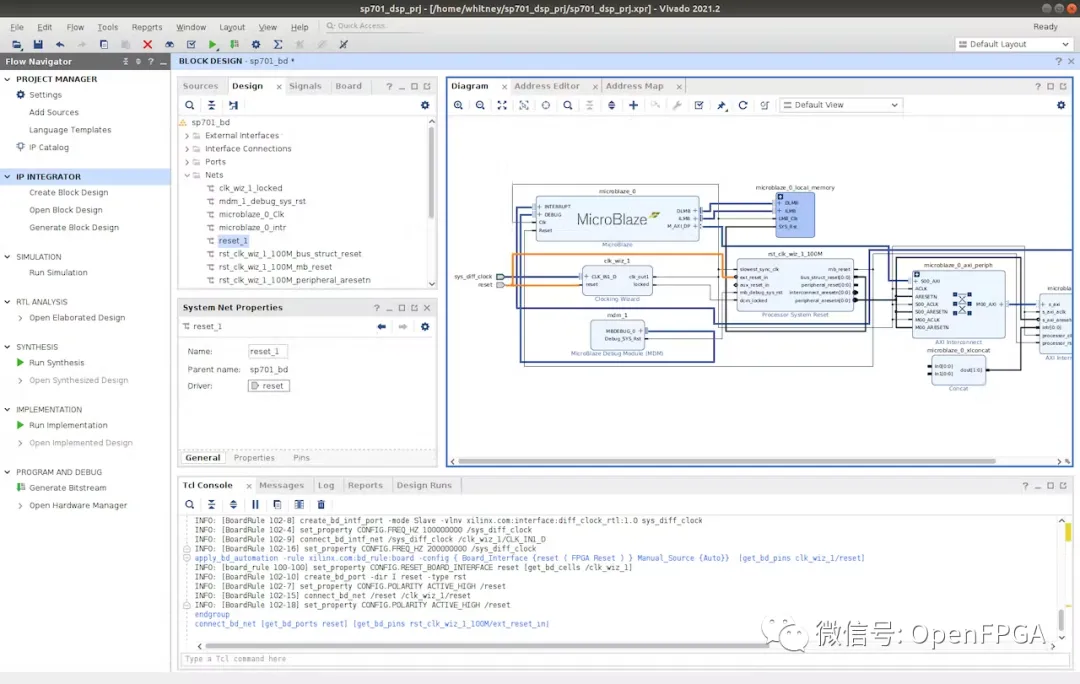This screenshot has width=1080, height=684.
Task: Switch to the Sources tab
Action: pos(200,86)
